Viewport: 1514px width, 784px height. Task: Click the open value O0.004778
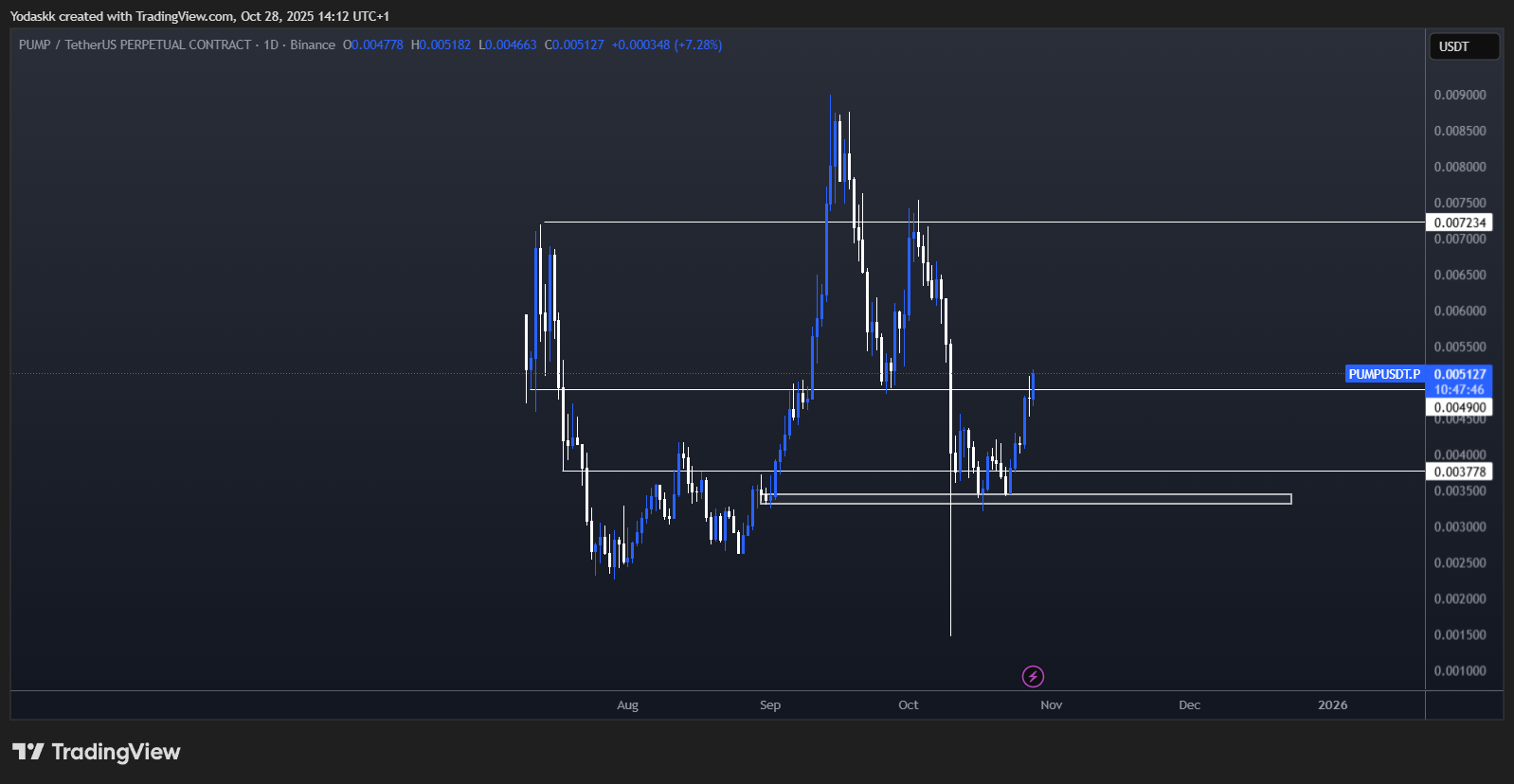coord(373,45)
